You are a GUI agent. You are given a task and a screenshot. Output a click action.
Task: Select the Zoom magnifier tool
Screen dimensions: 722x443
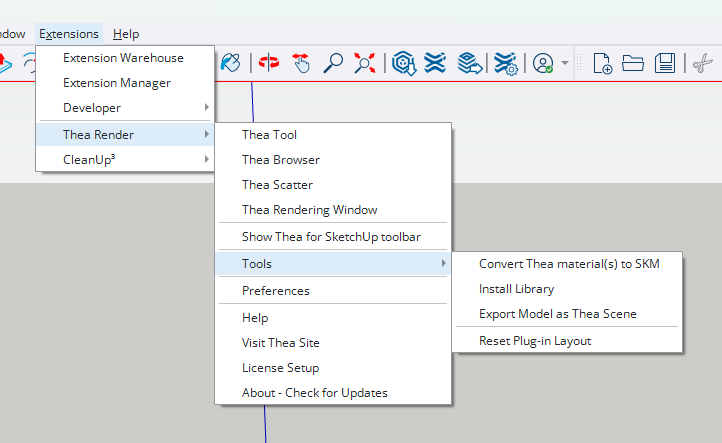tap(333, 63)
